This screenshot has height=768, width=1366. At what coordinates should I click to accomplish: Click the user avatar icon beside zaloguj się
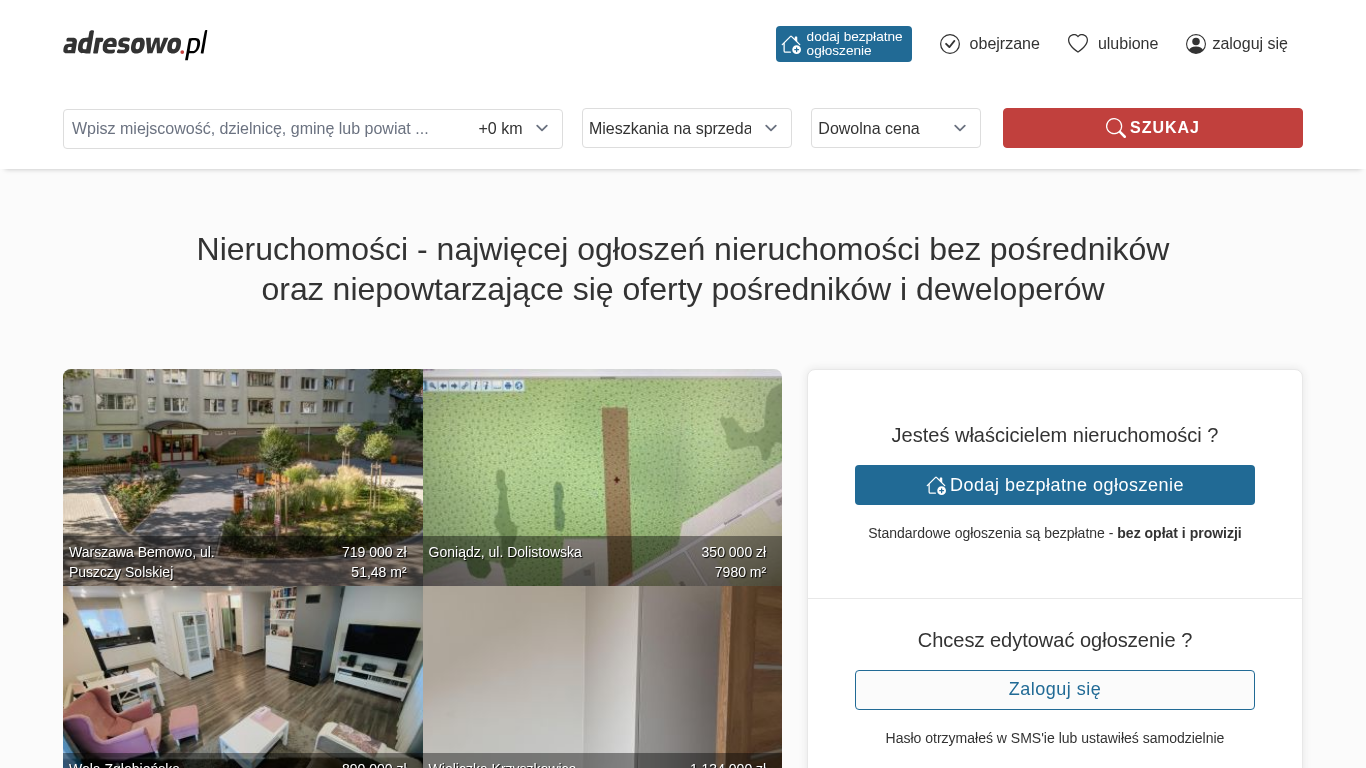(x=1196, y=44)
